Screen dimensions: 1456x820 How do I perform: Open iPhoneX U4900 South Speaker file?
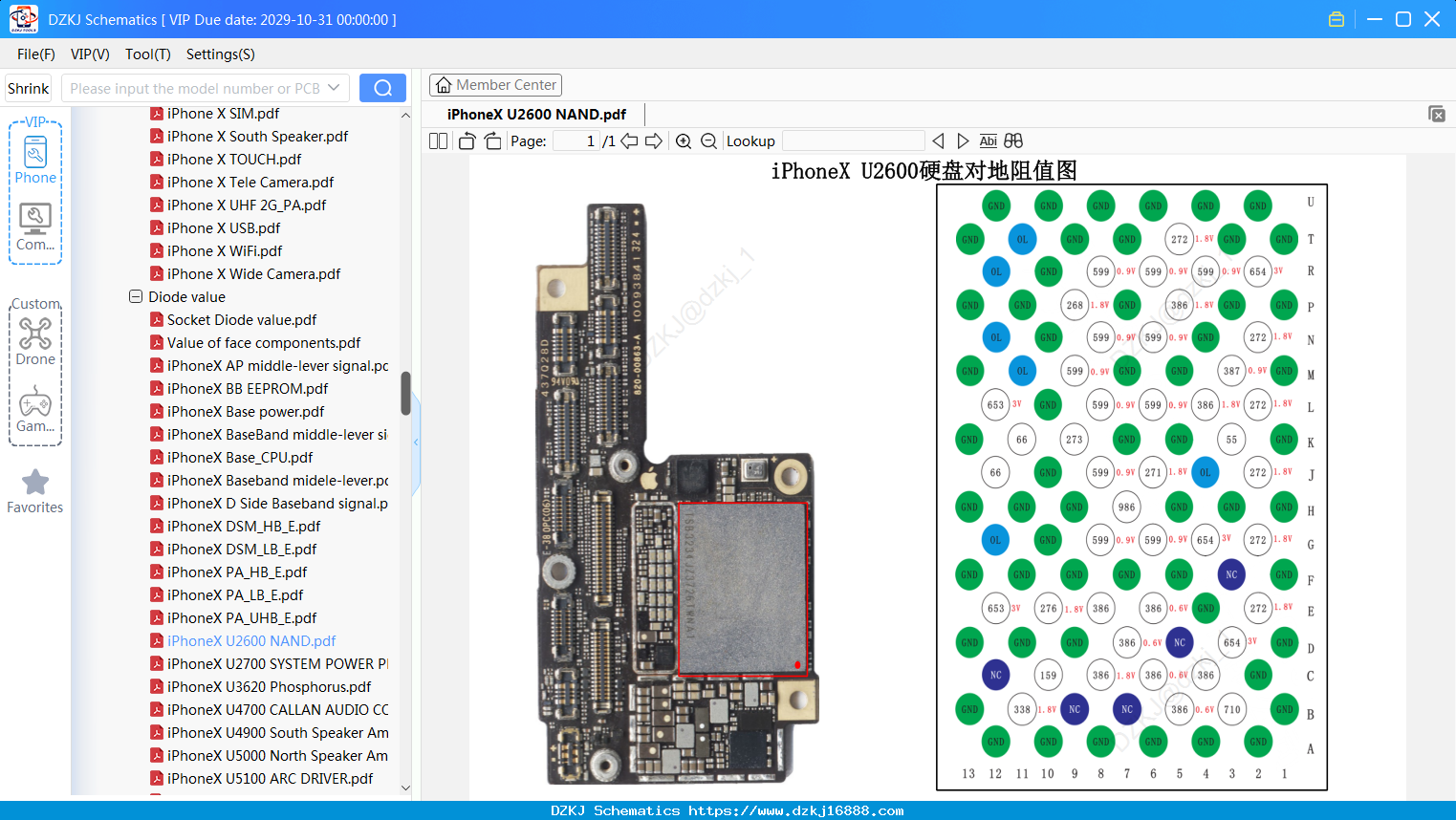(277, 733)
